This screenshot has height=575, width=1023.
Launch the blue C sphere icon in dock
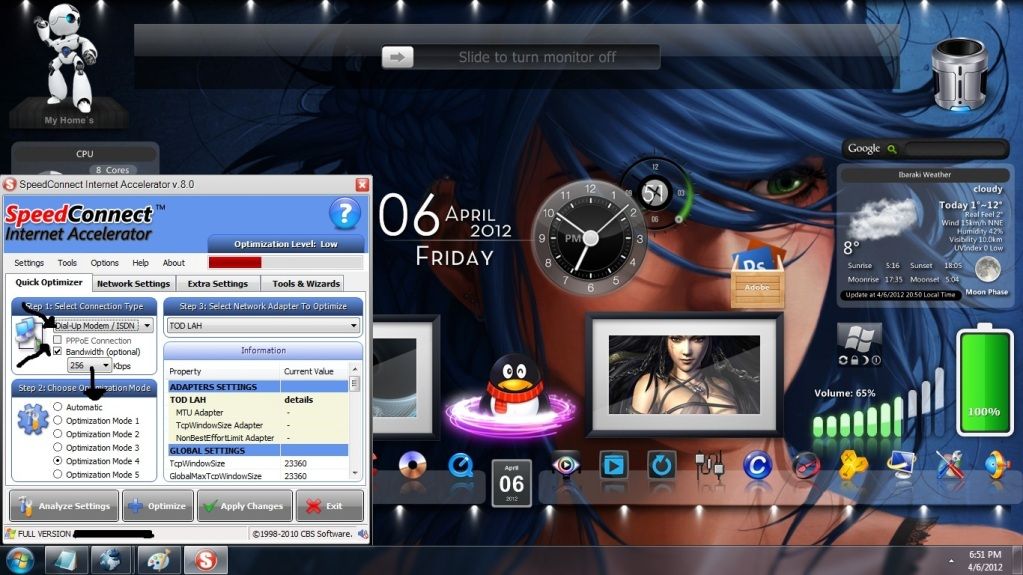757,466
